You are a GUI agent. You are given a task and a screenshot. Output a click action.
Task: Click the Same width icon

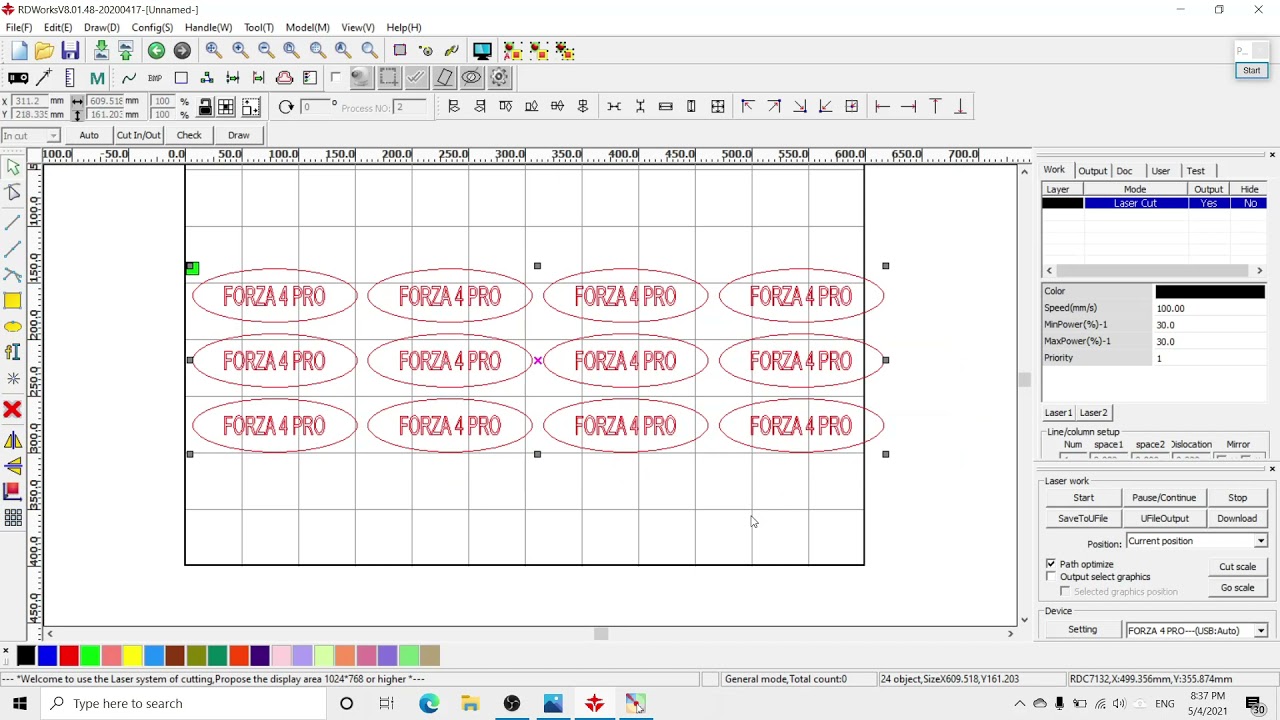665,106
